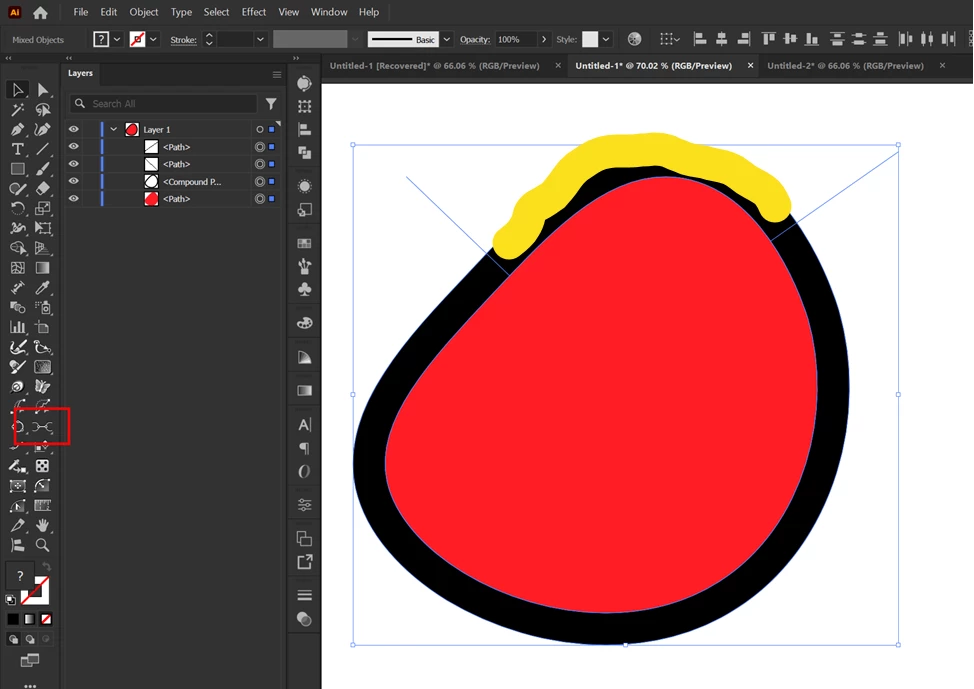This screenshot has width=974, height=689.
Task: Hide the red Path sublayer
Action: (x=74, y=199)
